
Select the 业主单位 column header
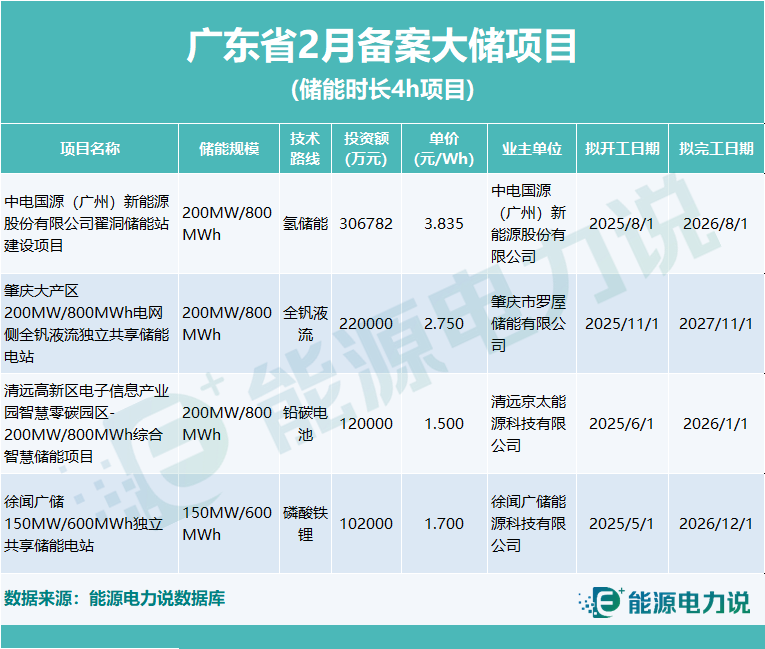point(531,148)
